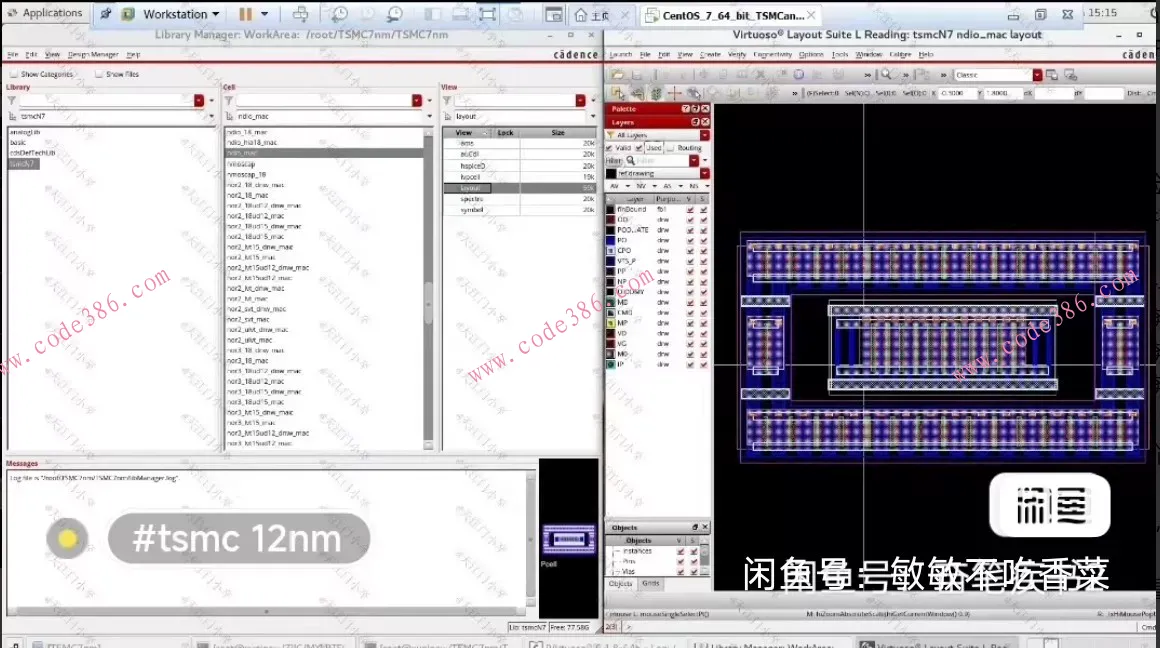The image size is (1160, 648).
Task: Click the home tab icon in Workstation
Action: pos(581,15)
